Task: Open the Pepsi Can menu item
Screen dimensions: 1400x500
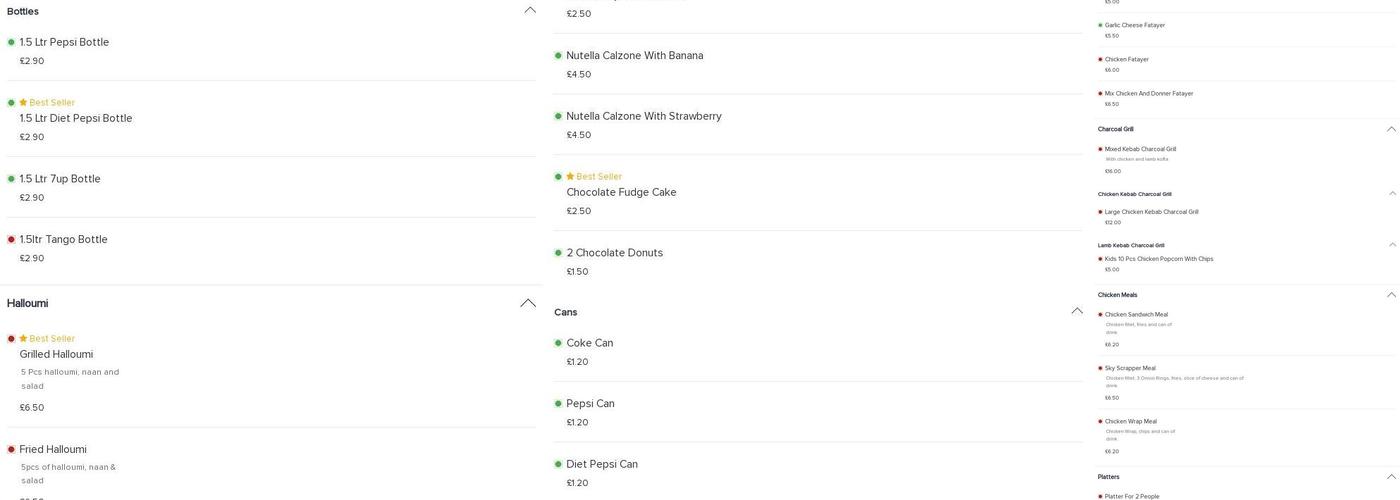Action: (x=590, y=404)
